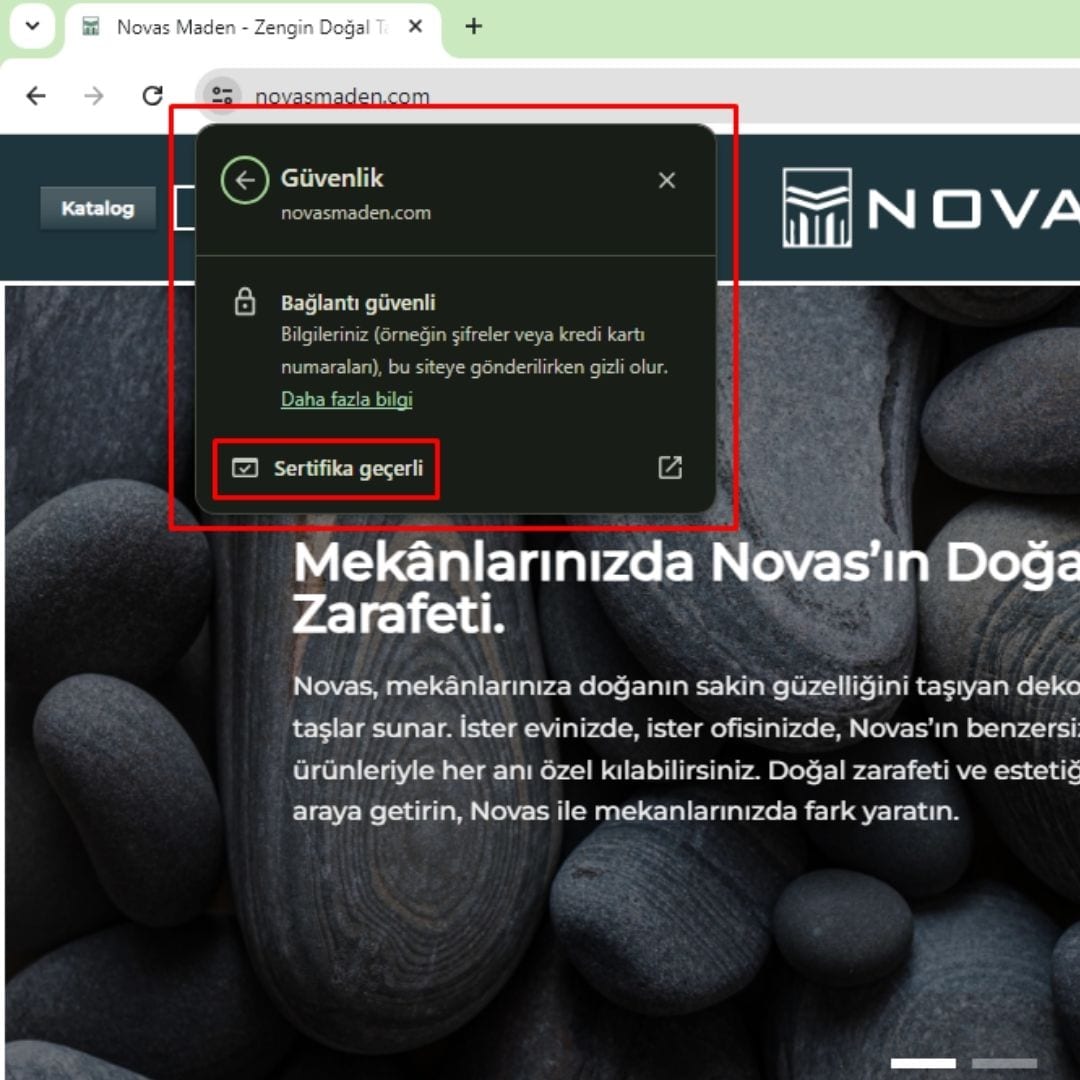The width and height of the screenshot is (1080, 1080).
Task: Click the Güvenlik popup title
Action: tap(331, 178)
